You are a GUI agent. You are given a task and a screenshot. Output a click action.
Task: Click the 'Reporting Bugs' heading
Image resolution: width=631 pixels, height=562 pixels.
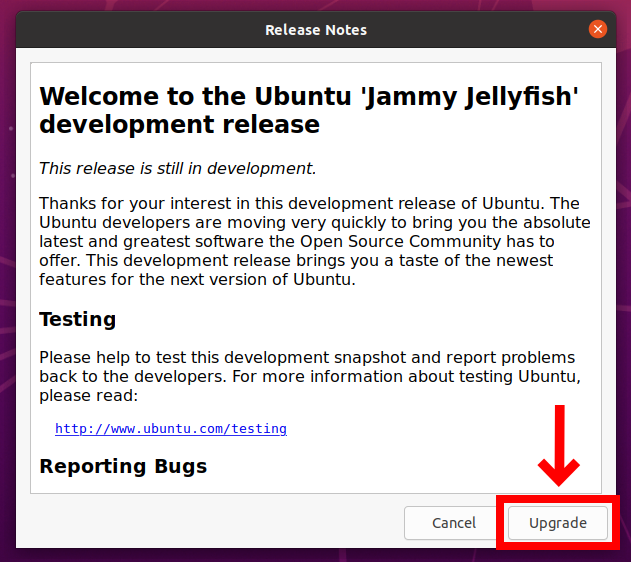(x=123, y=466)
